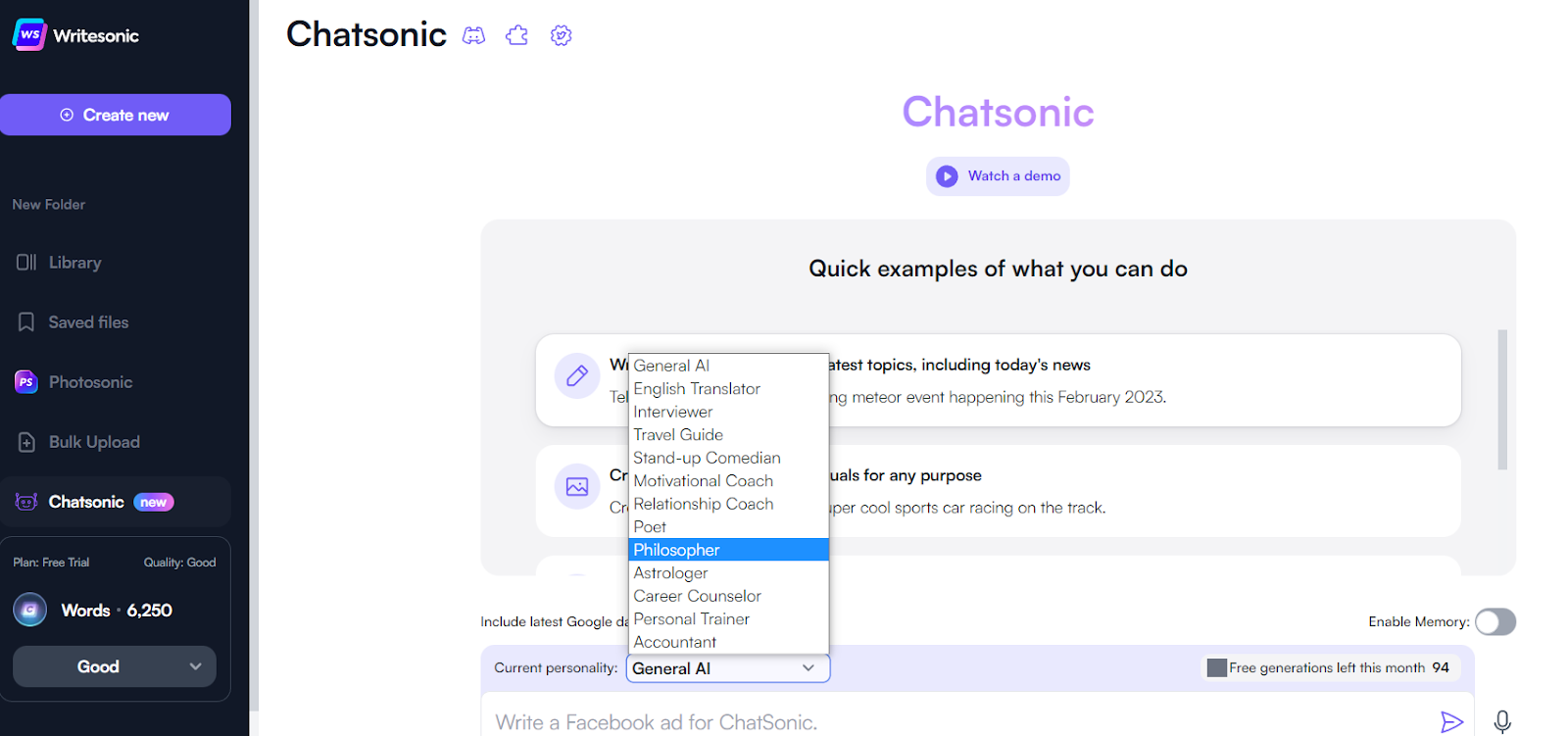Pick Career Counselor personality
The width and height of the screenshot is (1568, 736).
point(728,596)
